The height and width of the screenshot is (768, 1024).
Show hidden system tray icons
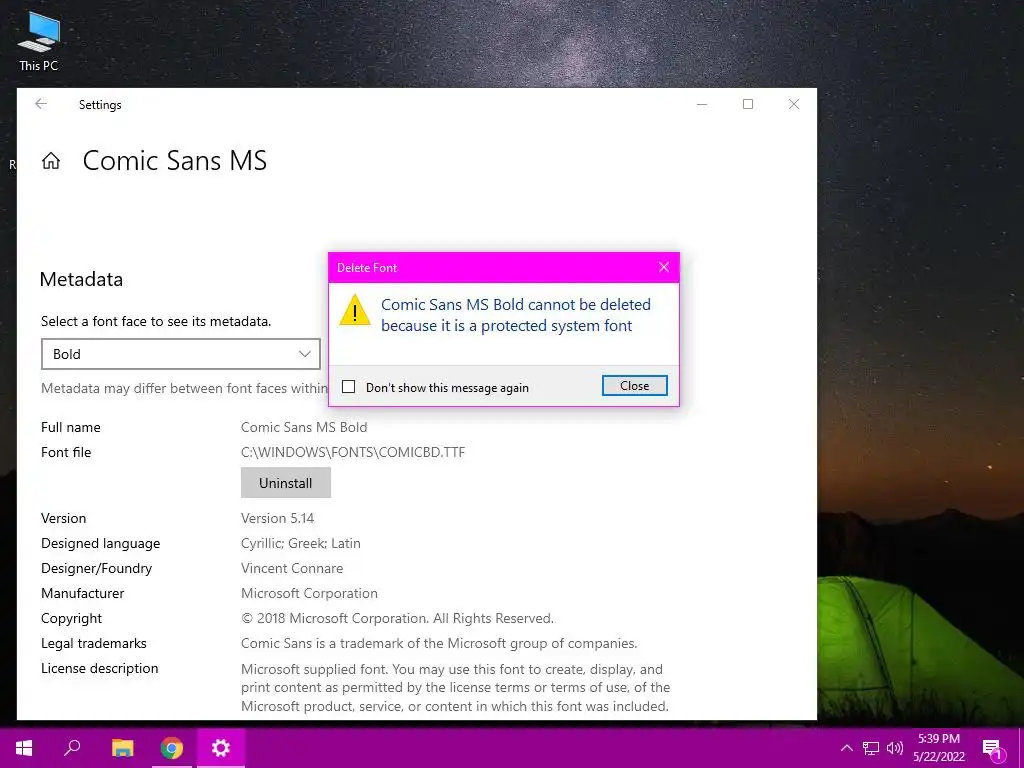pyautogui.click(x=846, y=748)
